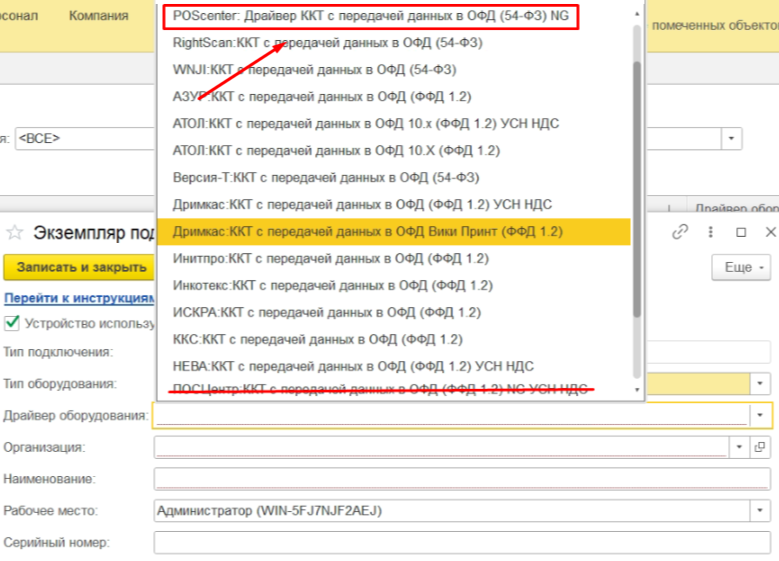Viewport: 779px width, 561px height.
Task: Click <ВСЕ> filter field
Action: click(85, 138)
